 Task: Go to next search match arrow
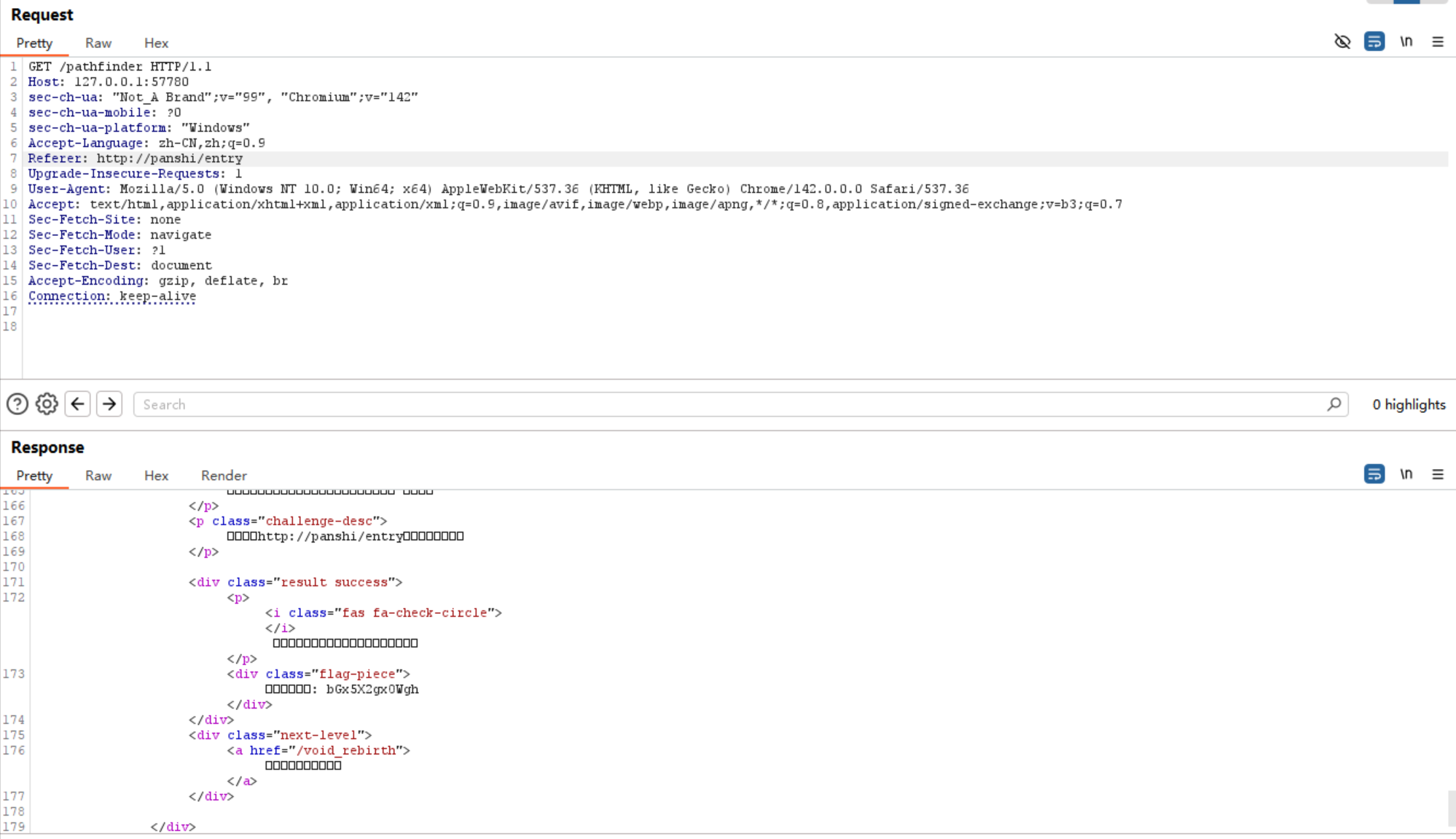pos(109,404)
